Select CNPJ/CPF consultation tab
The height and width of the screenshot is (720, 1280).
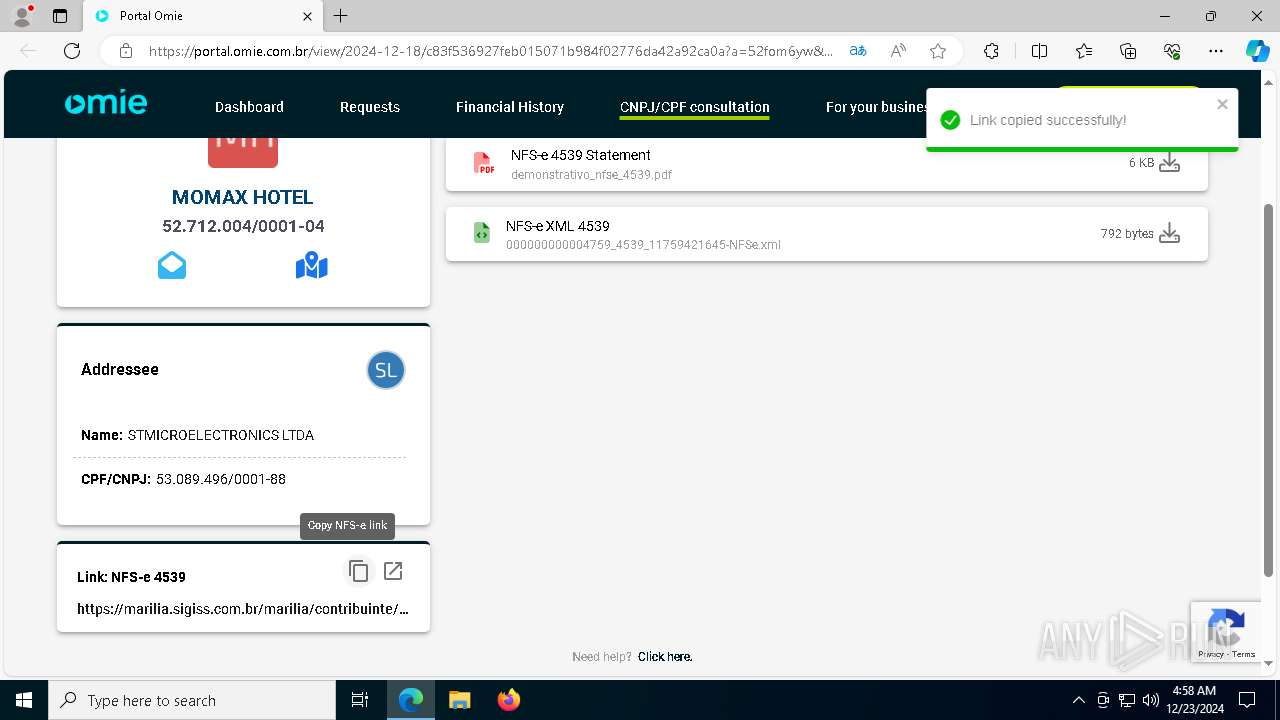click(695, 107)
